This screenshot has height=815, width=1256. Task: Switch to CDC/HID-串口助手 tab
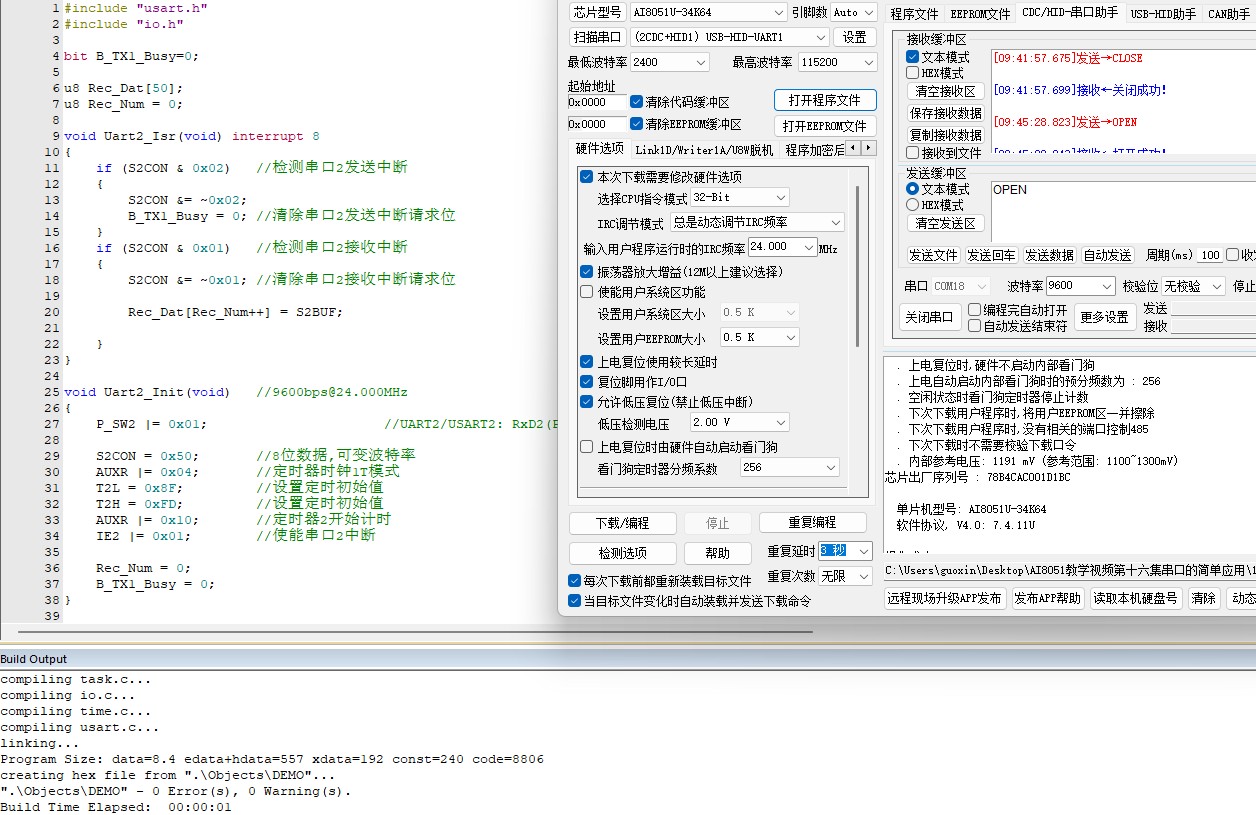[1070, 13]
